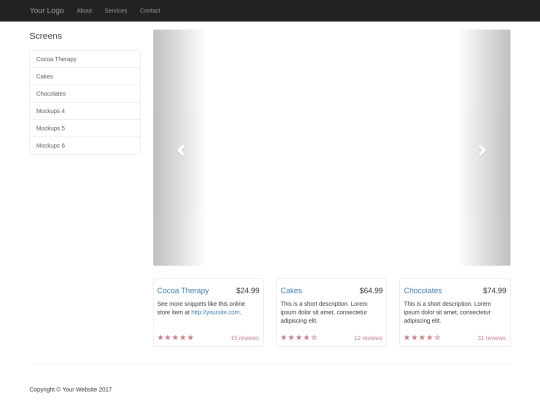Choose Mockups 4 in sidebar list
This screenshot has height=405, width=540.
85,111
